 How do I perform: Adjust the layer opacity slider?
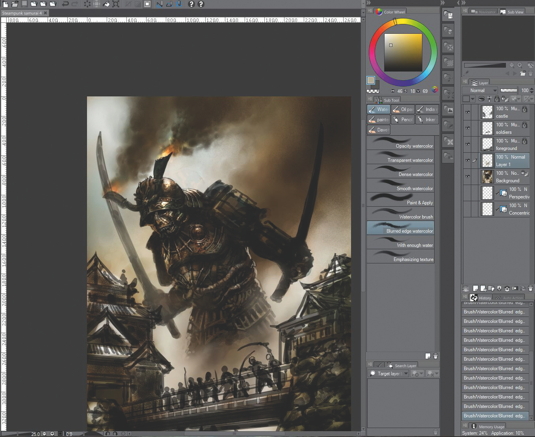[x=508, y=90]
